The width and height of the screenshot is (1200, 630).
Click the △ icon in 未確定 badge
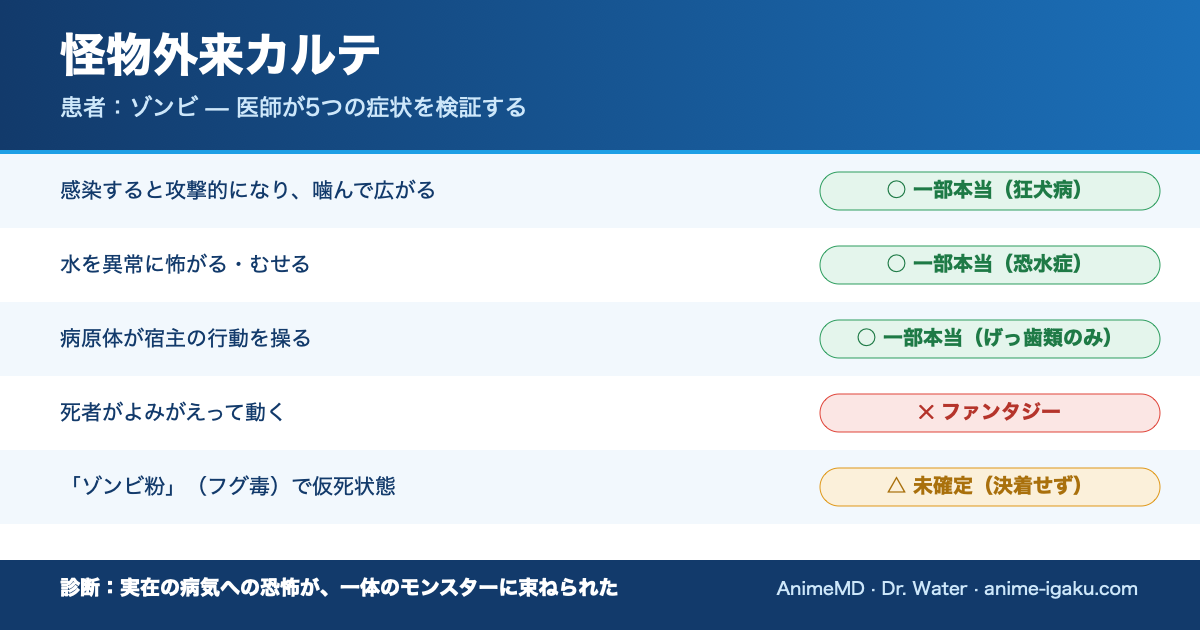897,487
